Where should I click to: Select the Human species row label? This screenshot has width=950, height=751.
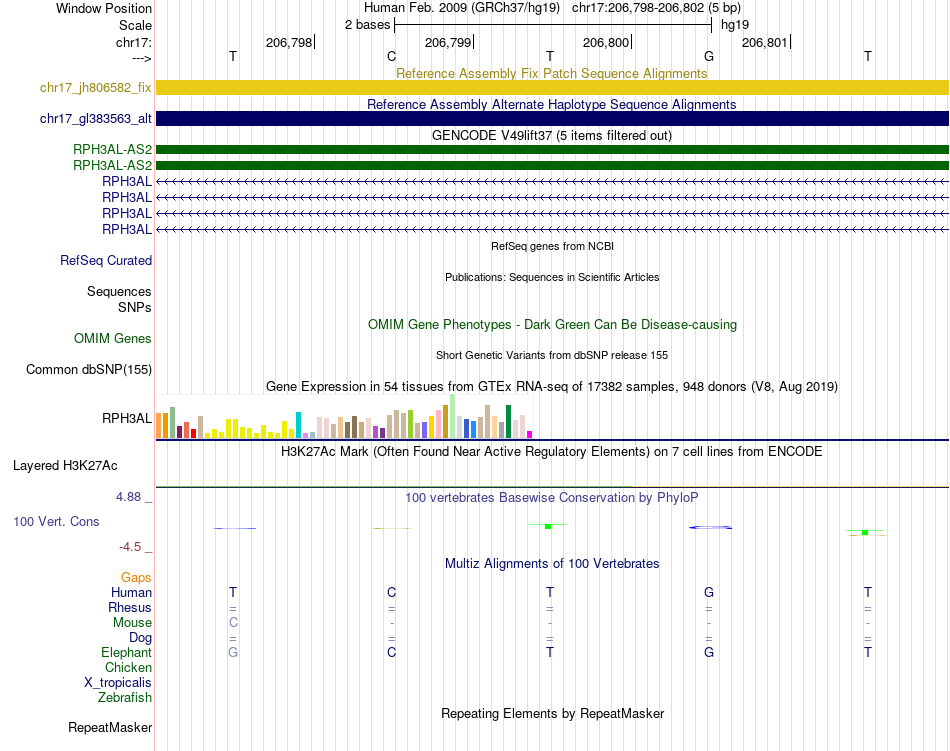131,592
